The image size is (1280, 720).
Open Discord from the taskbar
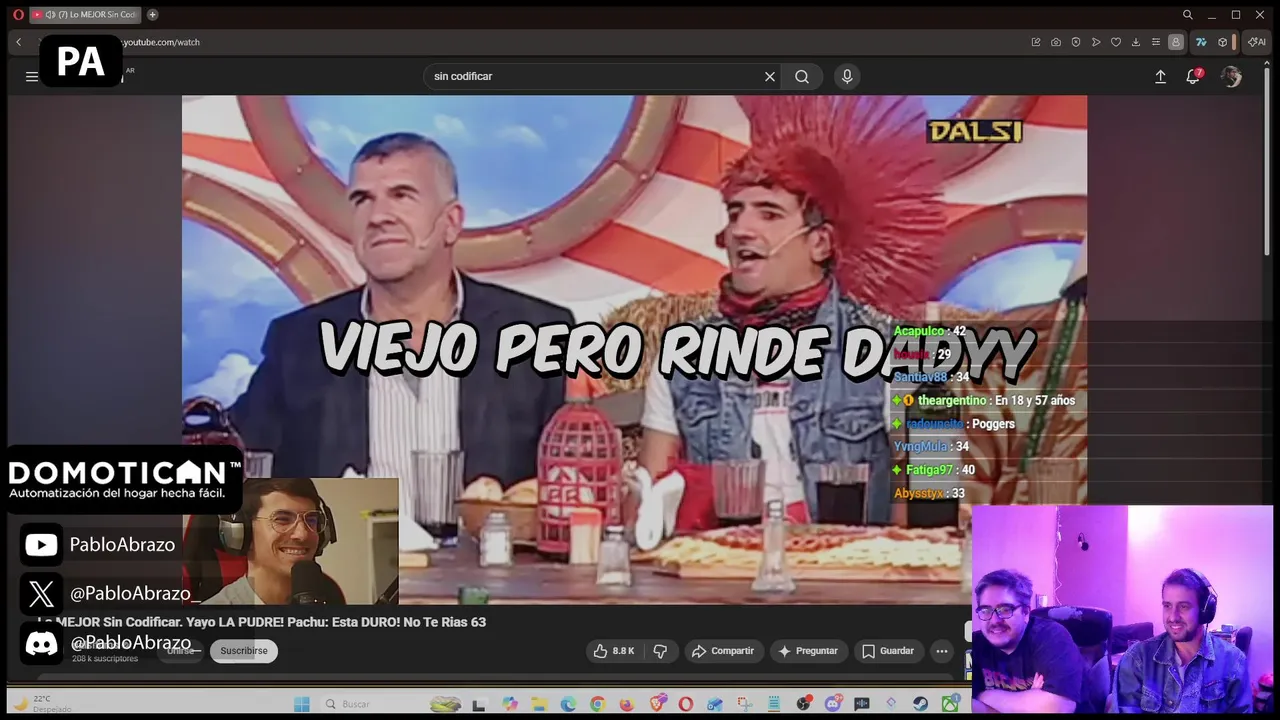coord(833,704)
